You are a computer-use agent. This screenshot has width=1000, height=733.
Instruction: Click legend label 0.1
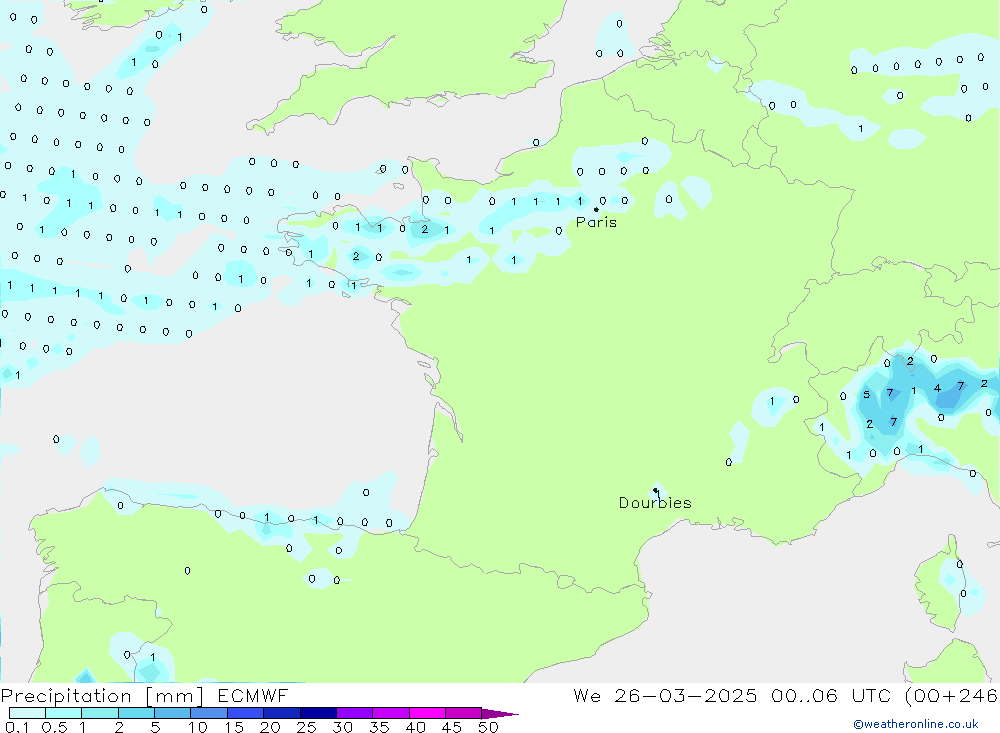pyautogui.click(x=17, y=727)
